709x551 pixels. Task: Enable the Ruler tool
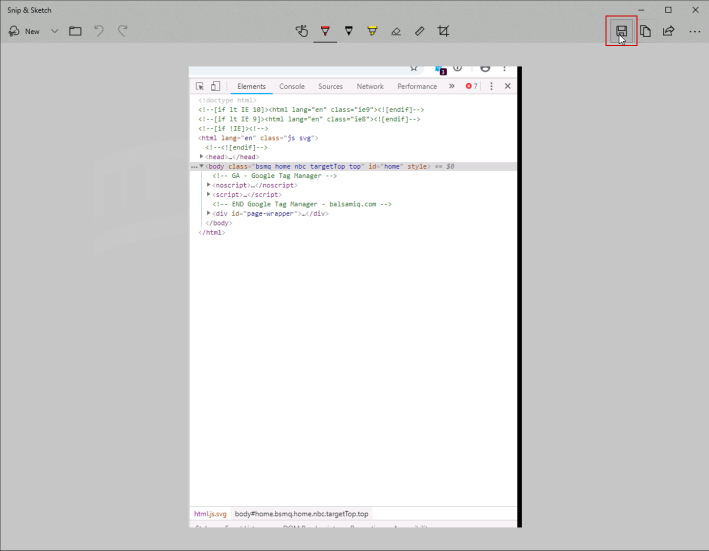(419, 31)
